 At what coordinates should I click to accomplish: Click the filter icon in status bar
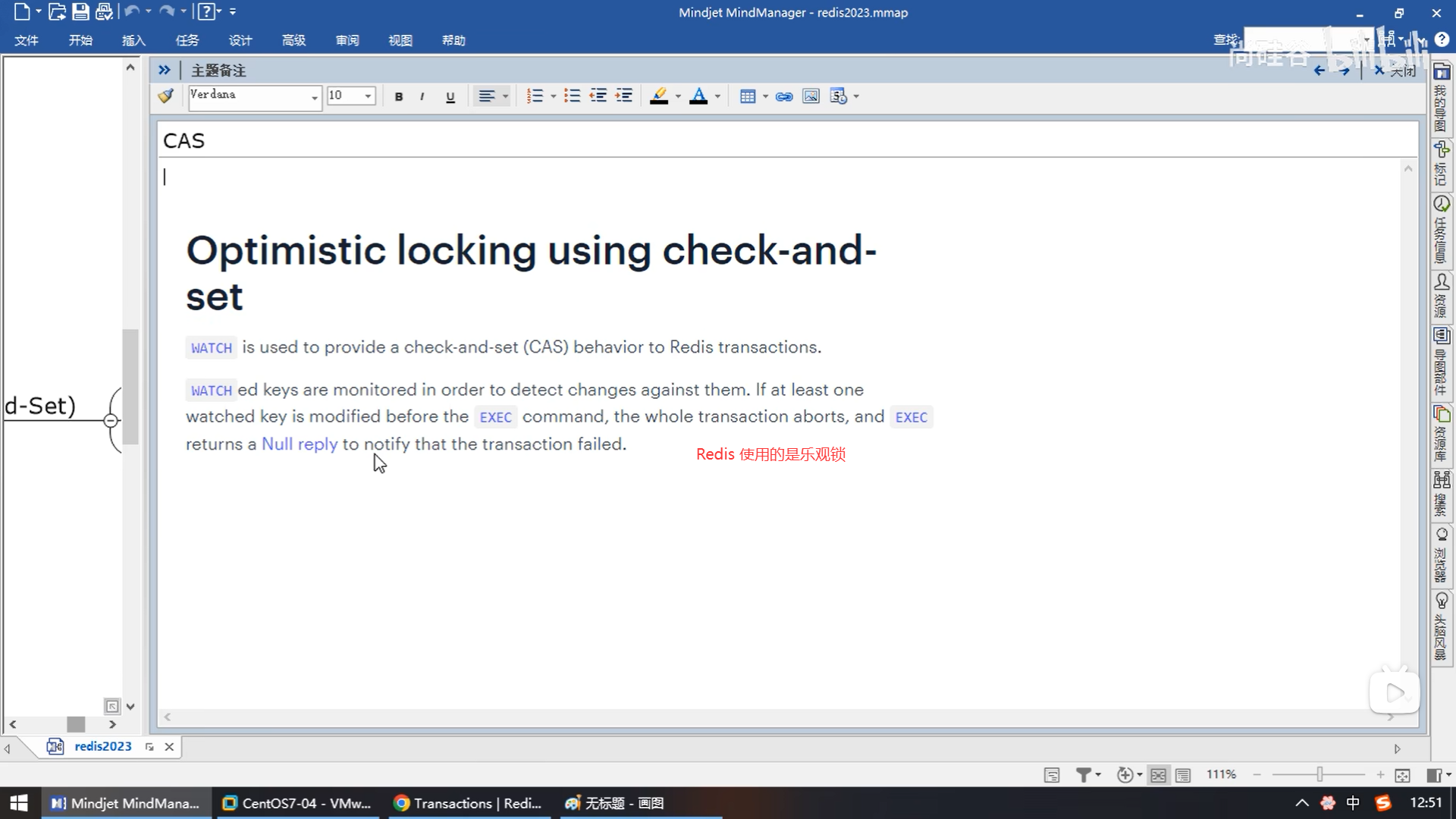(1084, 774)
